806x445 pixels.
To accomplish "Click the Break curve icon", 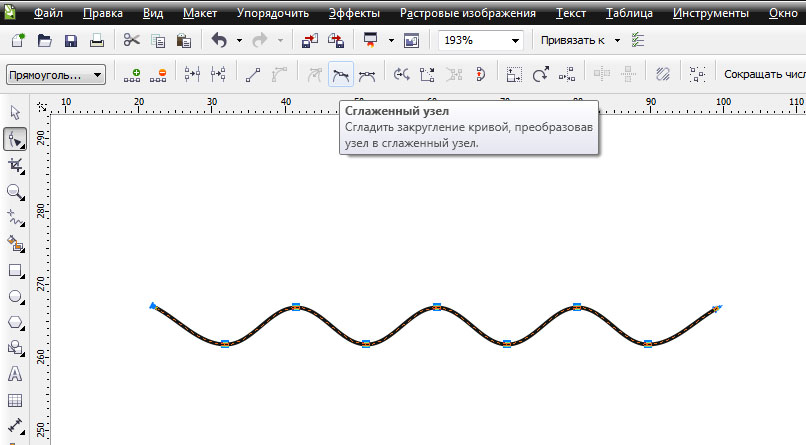I will click(218, 75).
